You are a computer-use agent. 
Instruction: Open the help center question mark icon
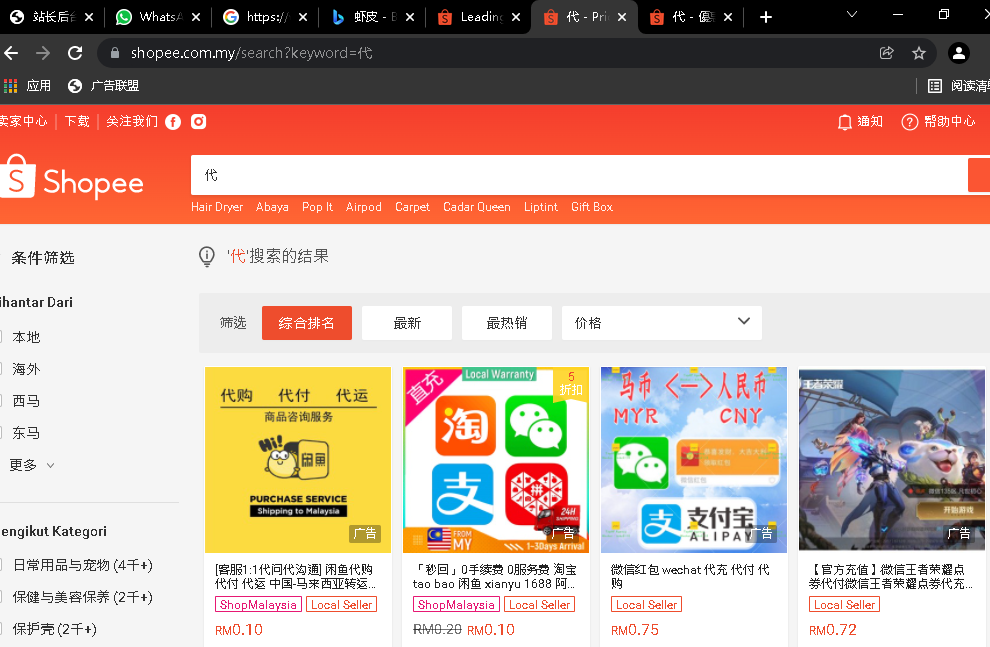(909, 121)
